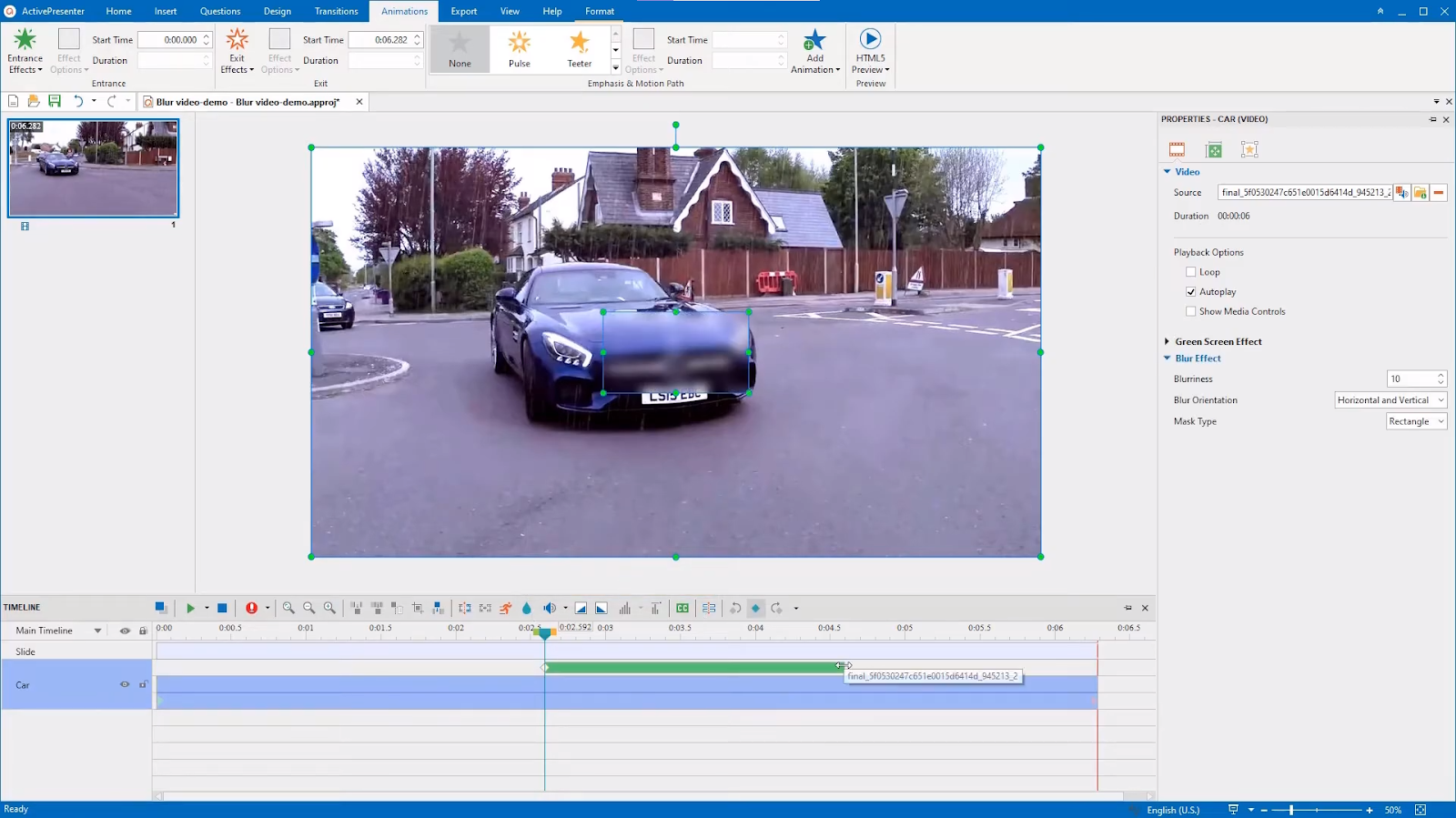The image size is (1456, 818).
Task: Click the blur effect water drop icon
Action: [x=526, y=608]
